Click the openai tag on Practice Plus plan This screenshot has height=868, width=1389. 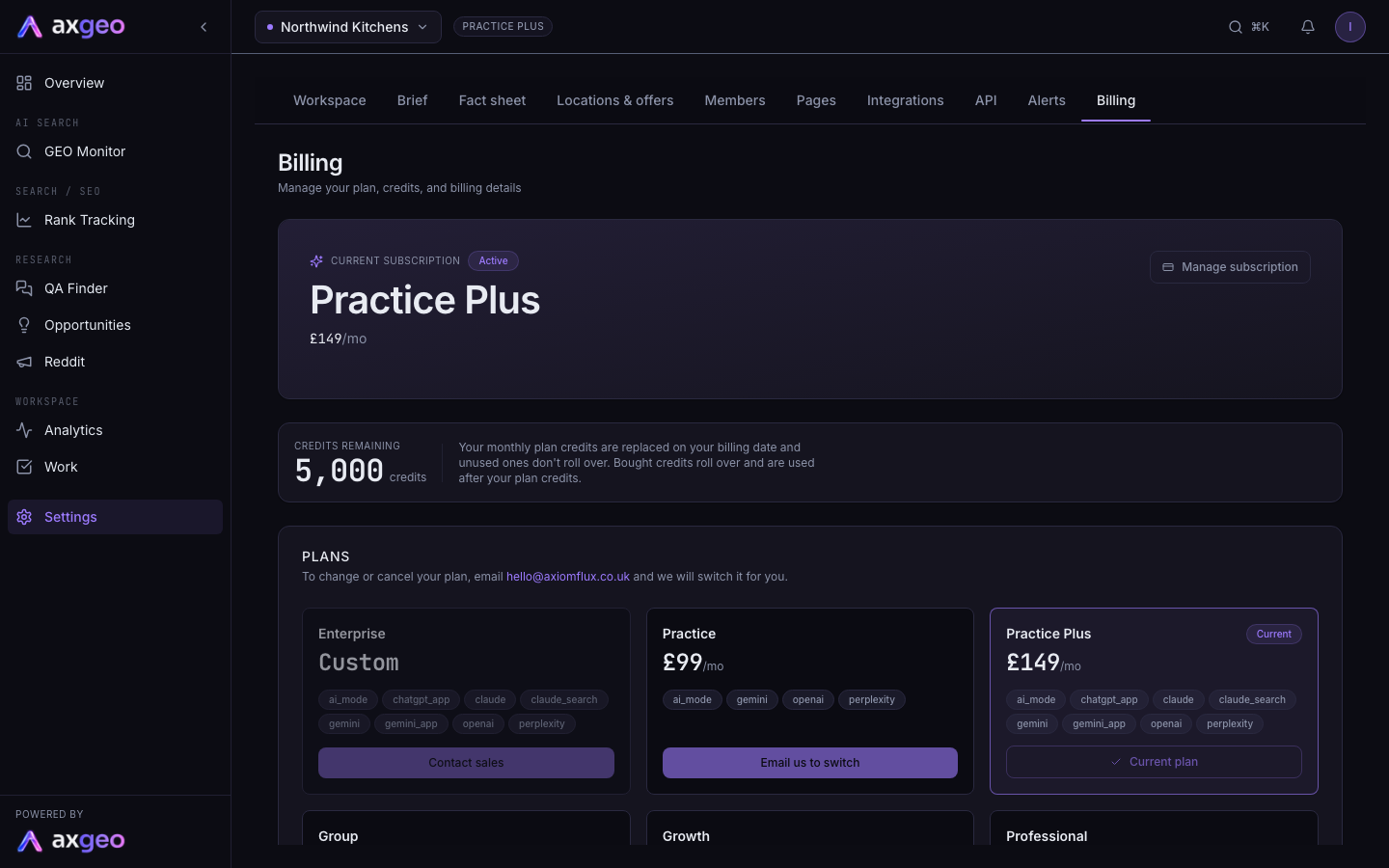1166,724
